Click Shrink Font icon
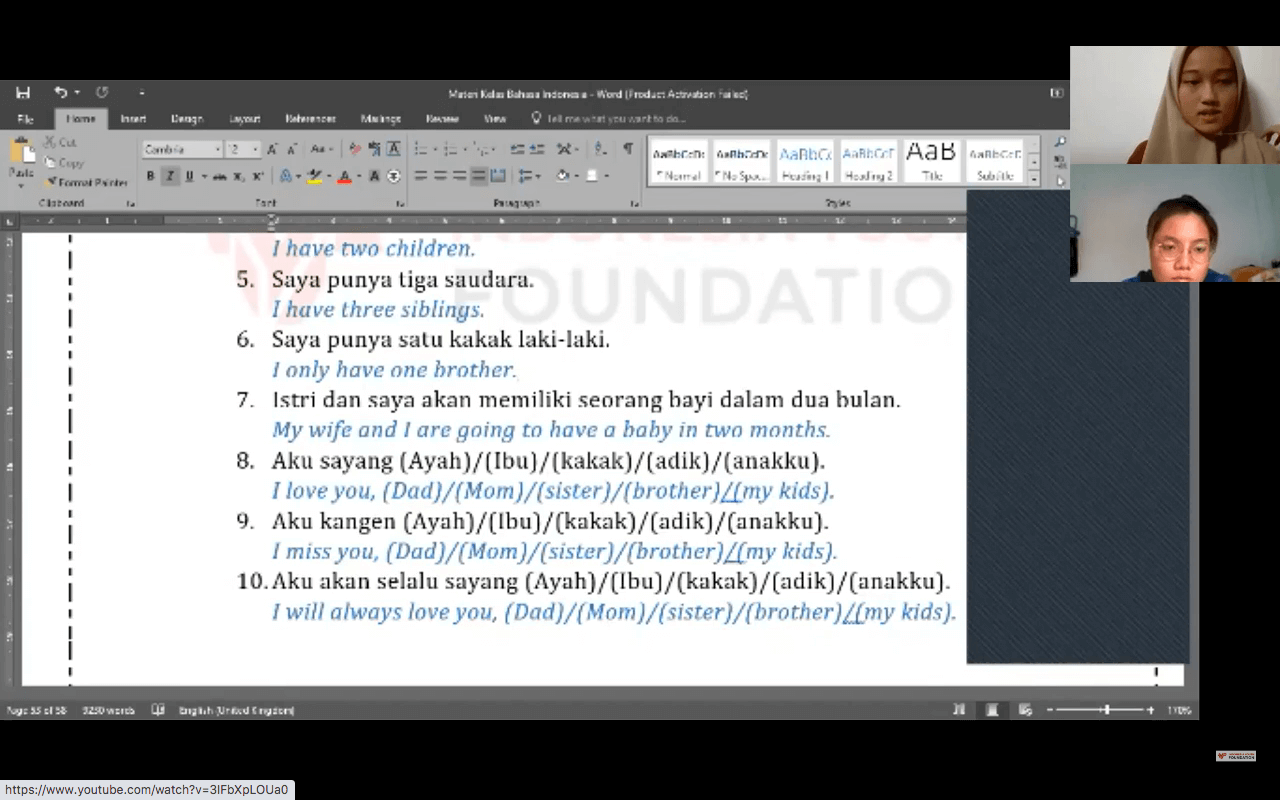The height and width of the screenshot is (800, 1280). 292,149
